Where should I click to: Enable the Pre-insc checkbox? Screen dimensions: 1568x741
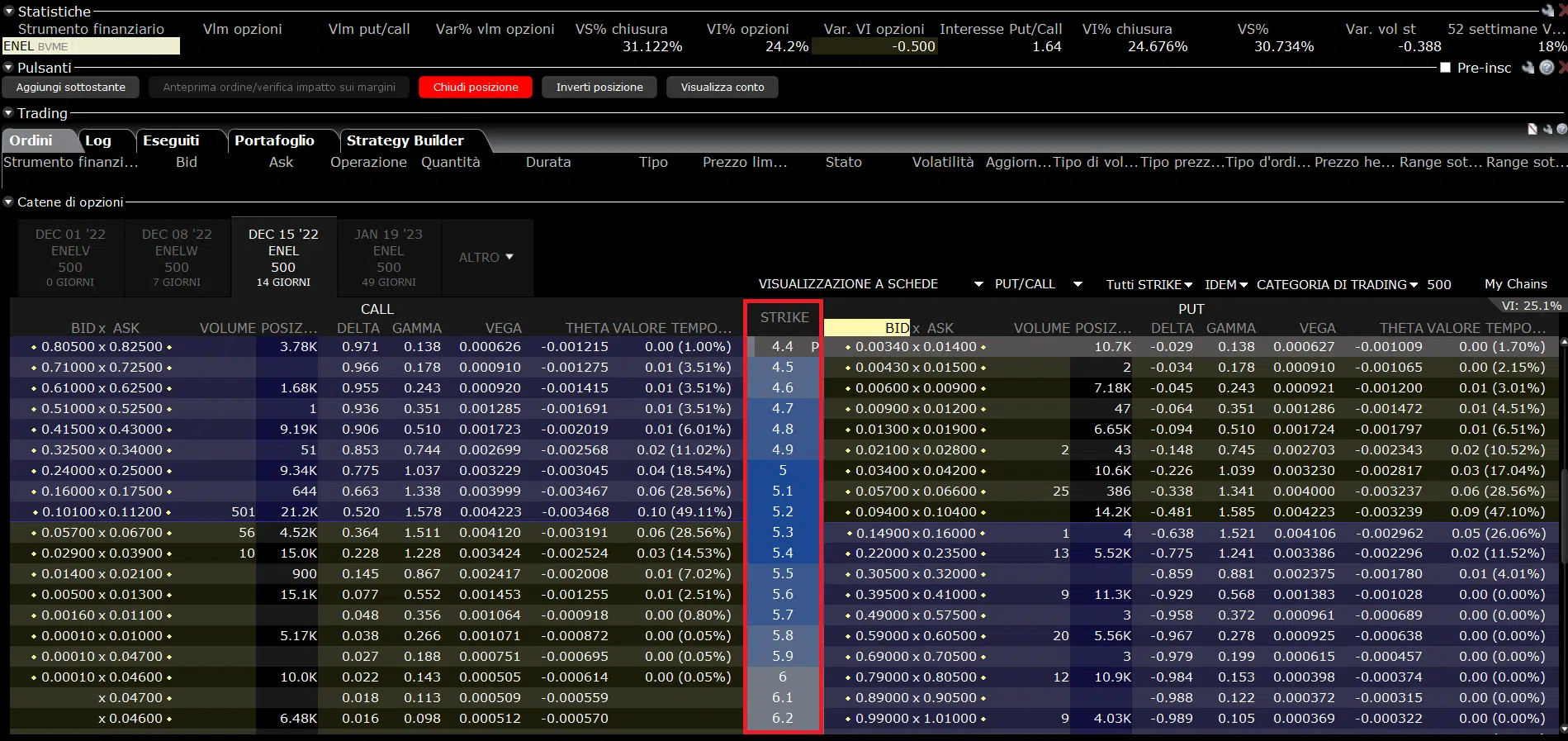point(1445,68)
